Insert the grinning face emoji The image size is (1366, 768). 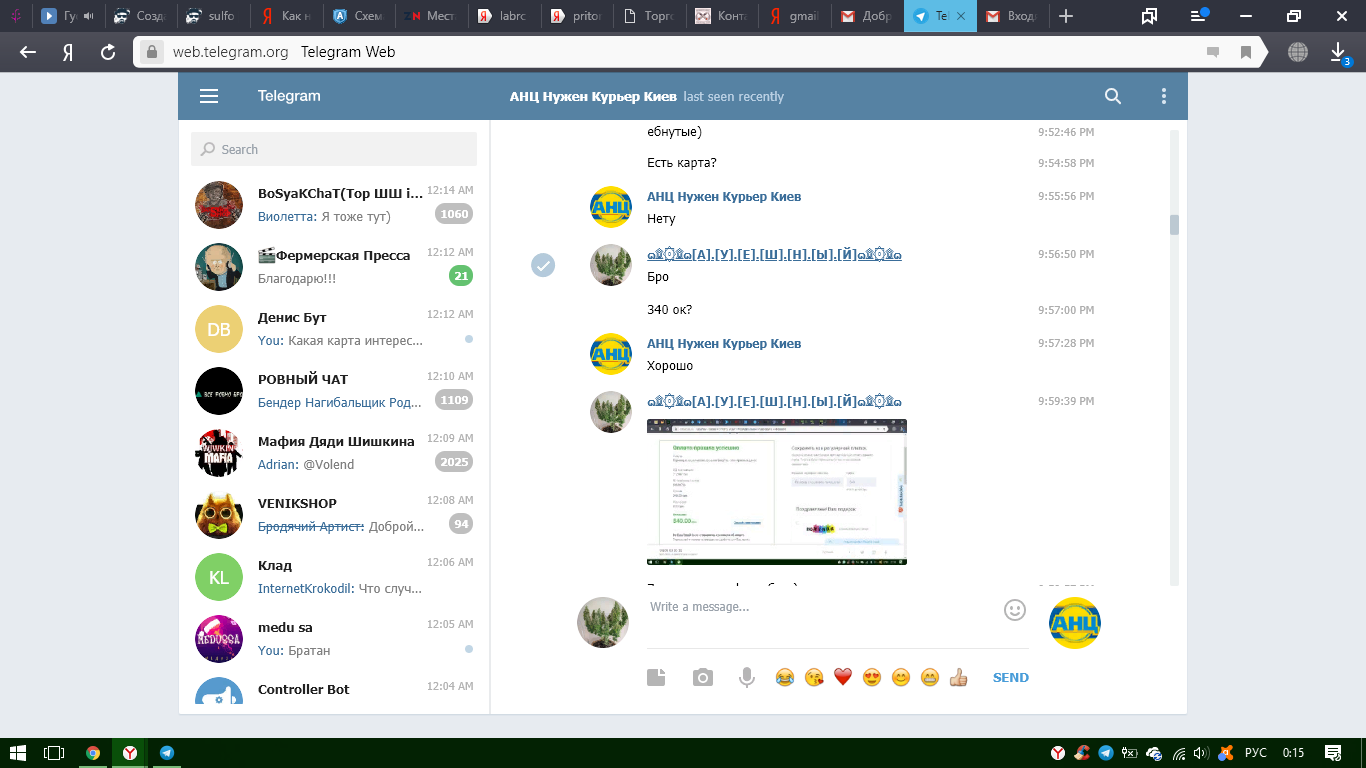930,678
